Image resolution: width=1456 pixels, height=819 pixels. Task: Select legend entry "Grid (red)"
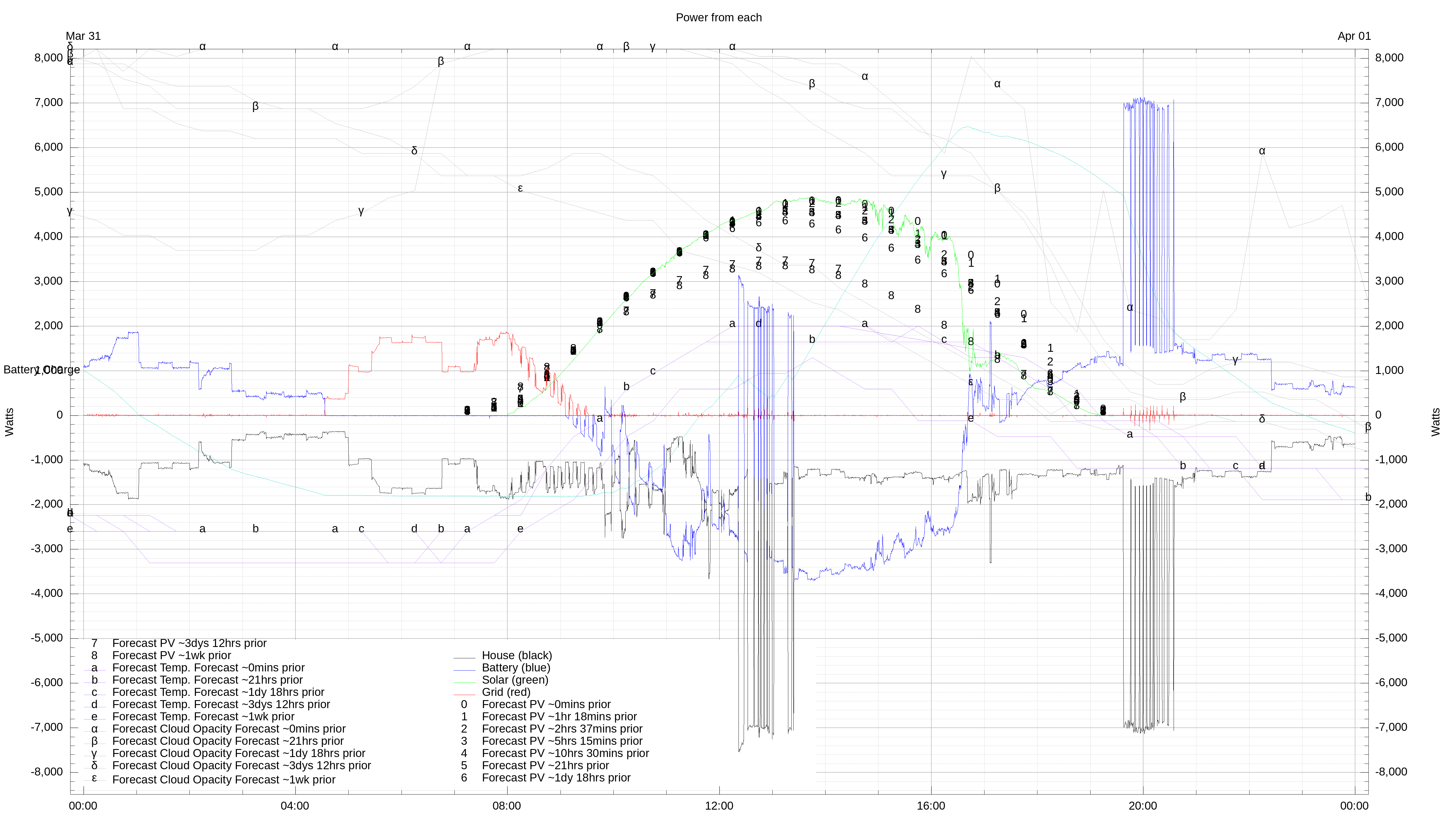506,692
